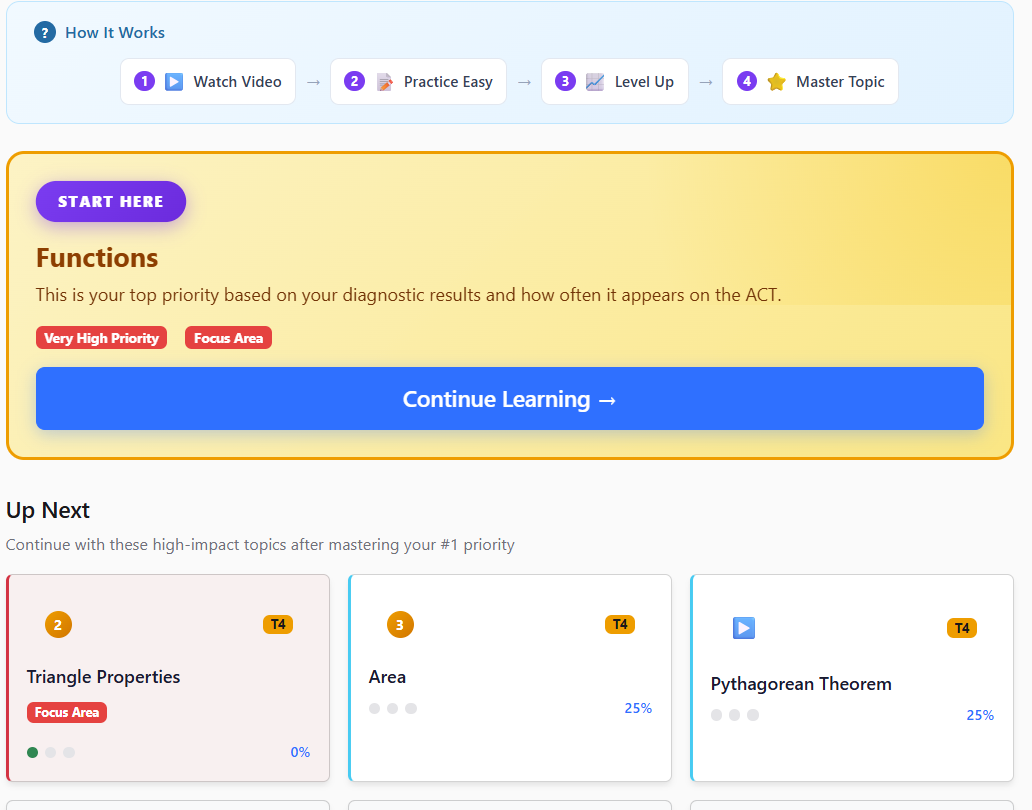Click the 25% progress on Pythagorean Theorem

(980, 715)
